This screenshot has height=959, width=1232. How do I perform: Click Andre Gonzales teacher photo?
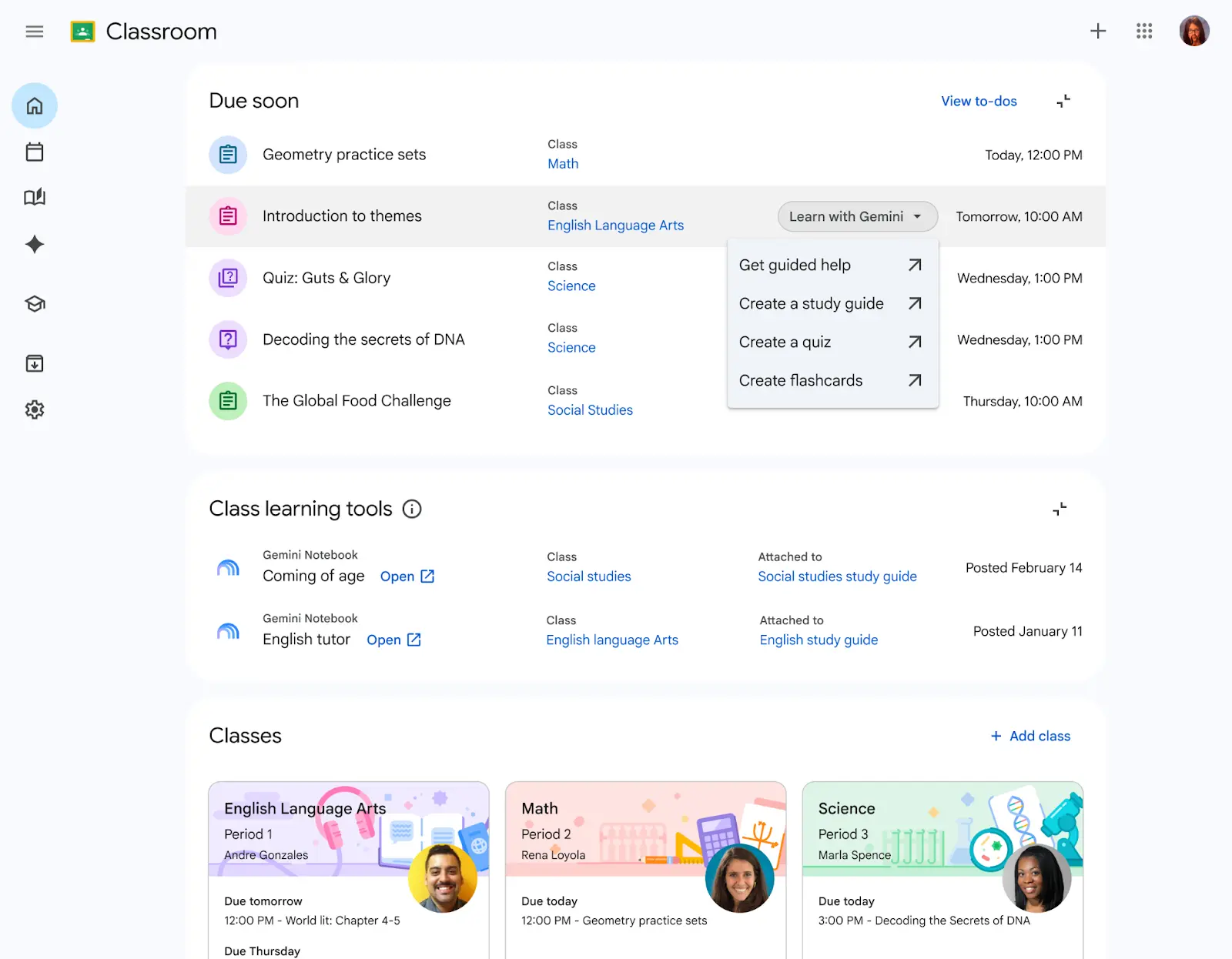[443, 878]
